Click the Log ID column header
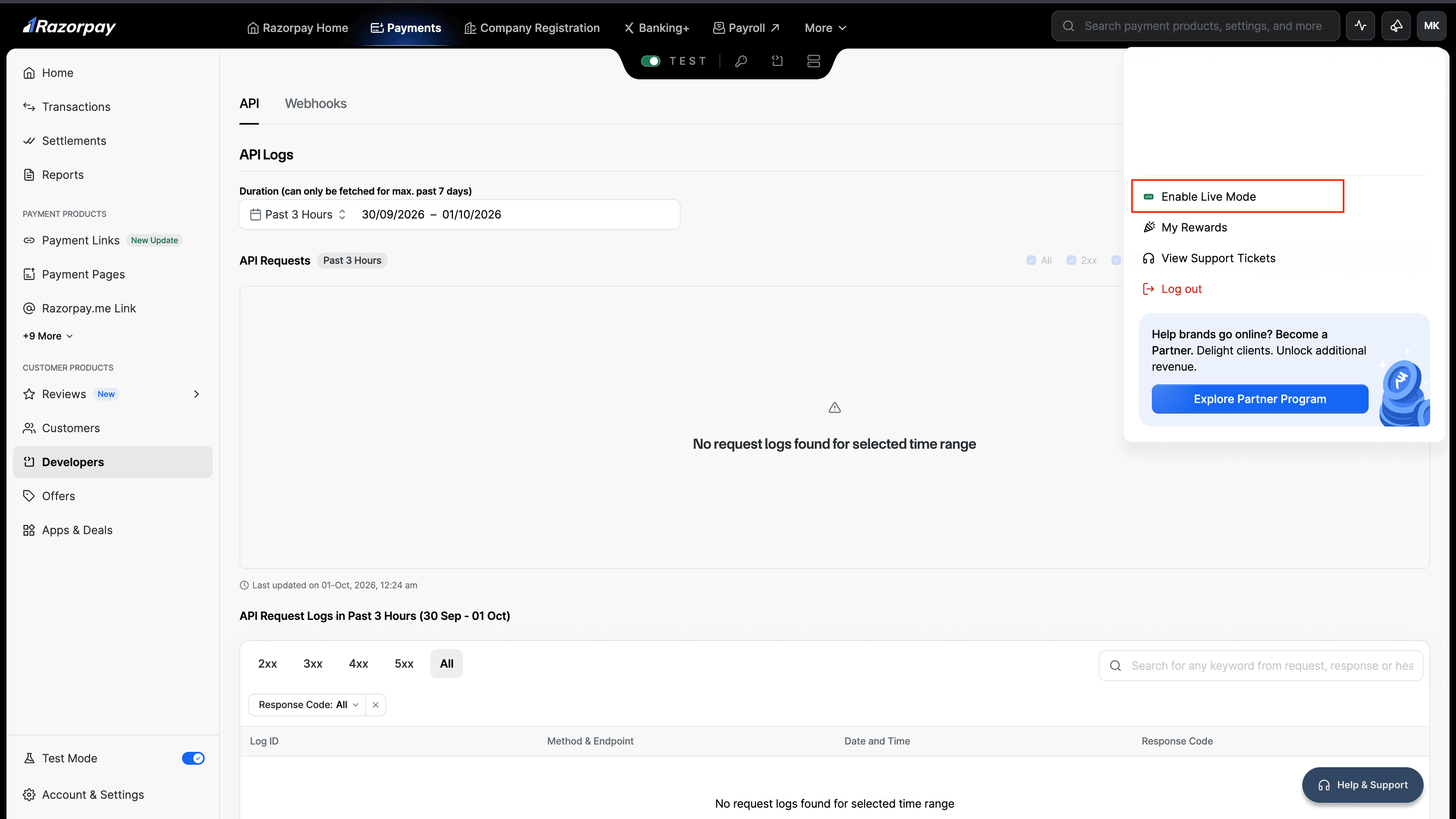Image resolution: width=1456 pixels, height=819 pixels. click(264, 741)
